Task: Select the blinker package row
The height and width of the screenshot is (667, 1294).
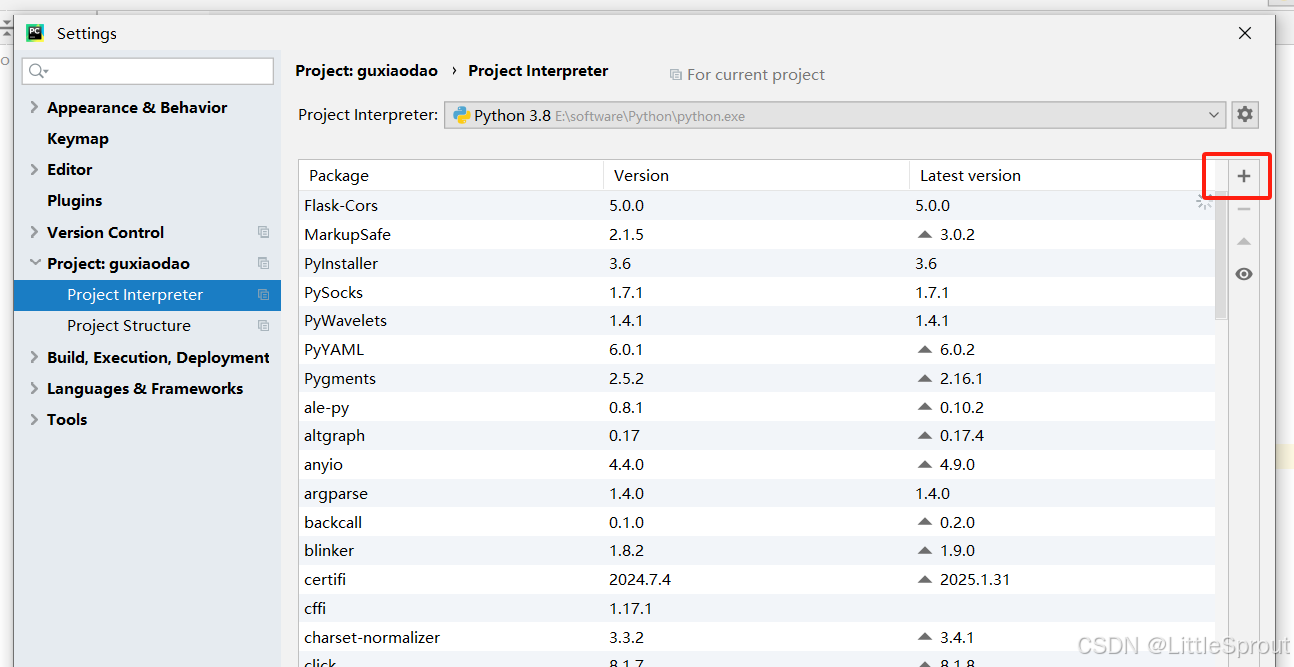Action: [x=757, y=551]
